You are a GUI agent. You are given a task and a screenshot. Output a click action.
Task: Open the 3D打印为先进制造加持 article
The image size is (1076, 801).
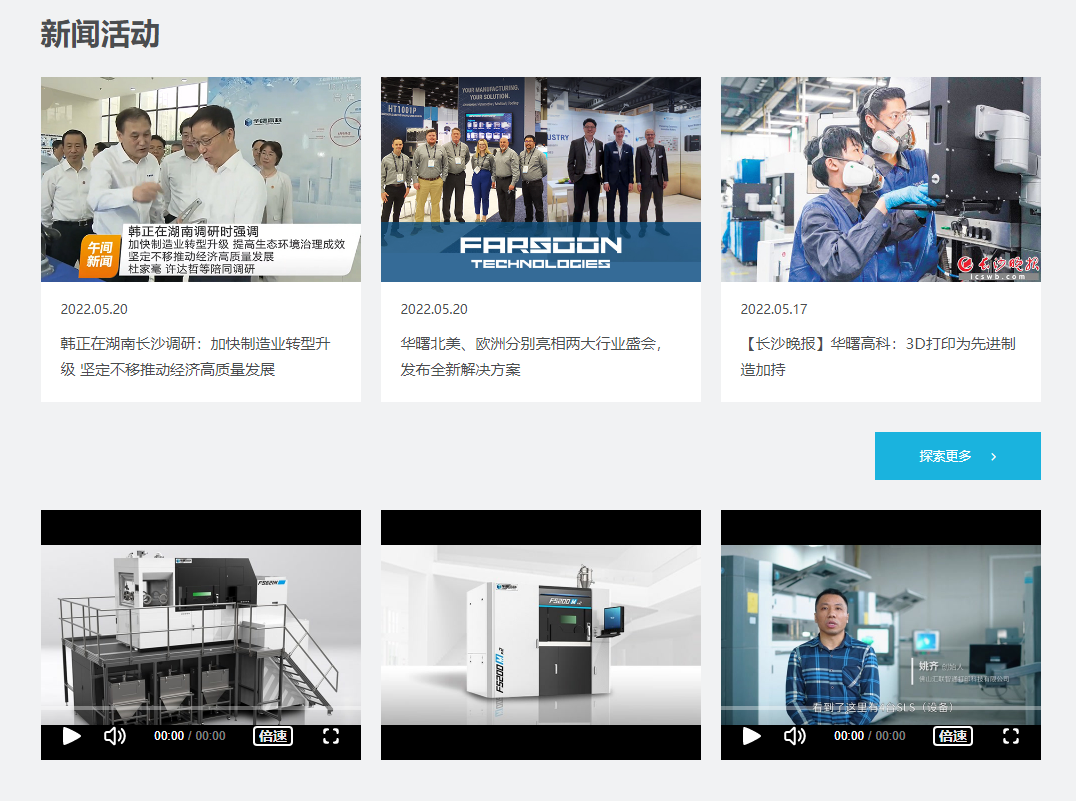(x=879, y=357)
